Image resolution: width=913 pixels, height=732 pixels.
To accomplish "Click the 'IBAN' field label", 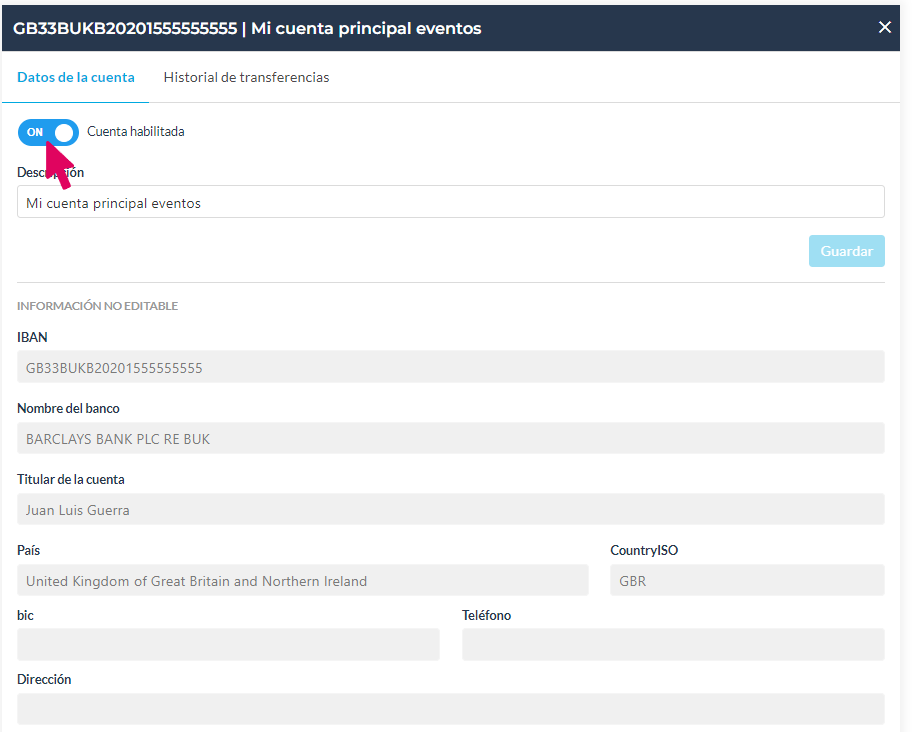I will (x=32, y=337).
